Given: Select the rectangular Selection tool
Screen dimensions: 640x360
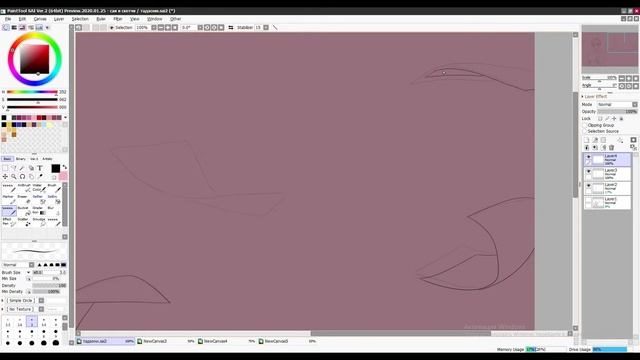Looking at the screenshot, I should 5,168.
